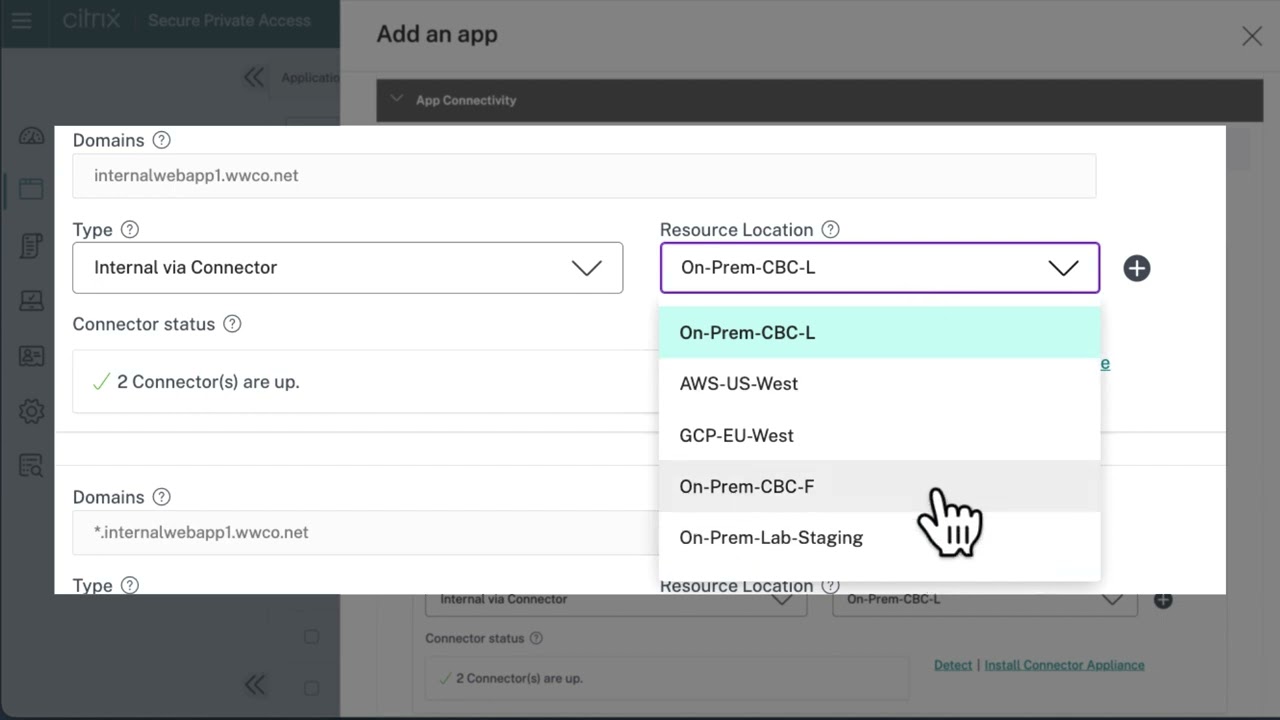
Task: Toggle the upper checkbox in the background list
Action: (x=311, y=637)
